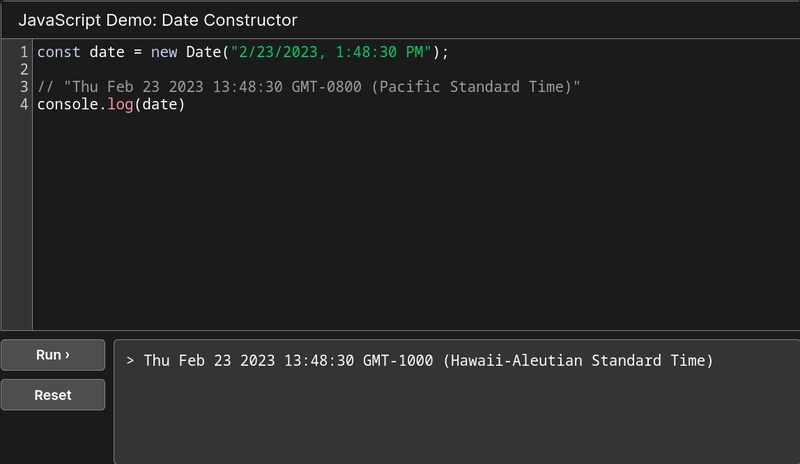
Task: Click the date argument inside console.log
Action: (160, 104)
